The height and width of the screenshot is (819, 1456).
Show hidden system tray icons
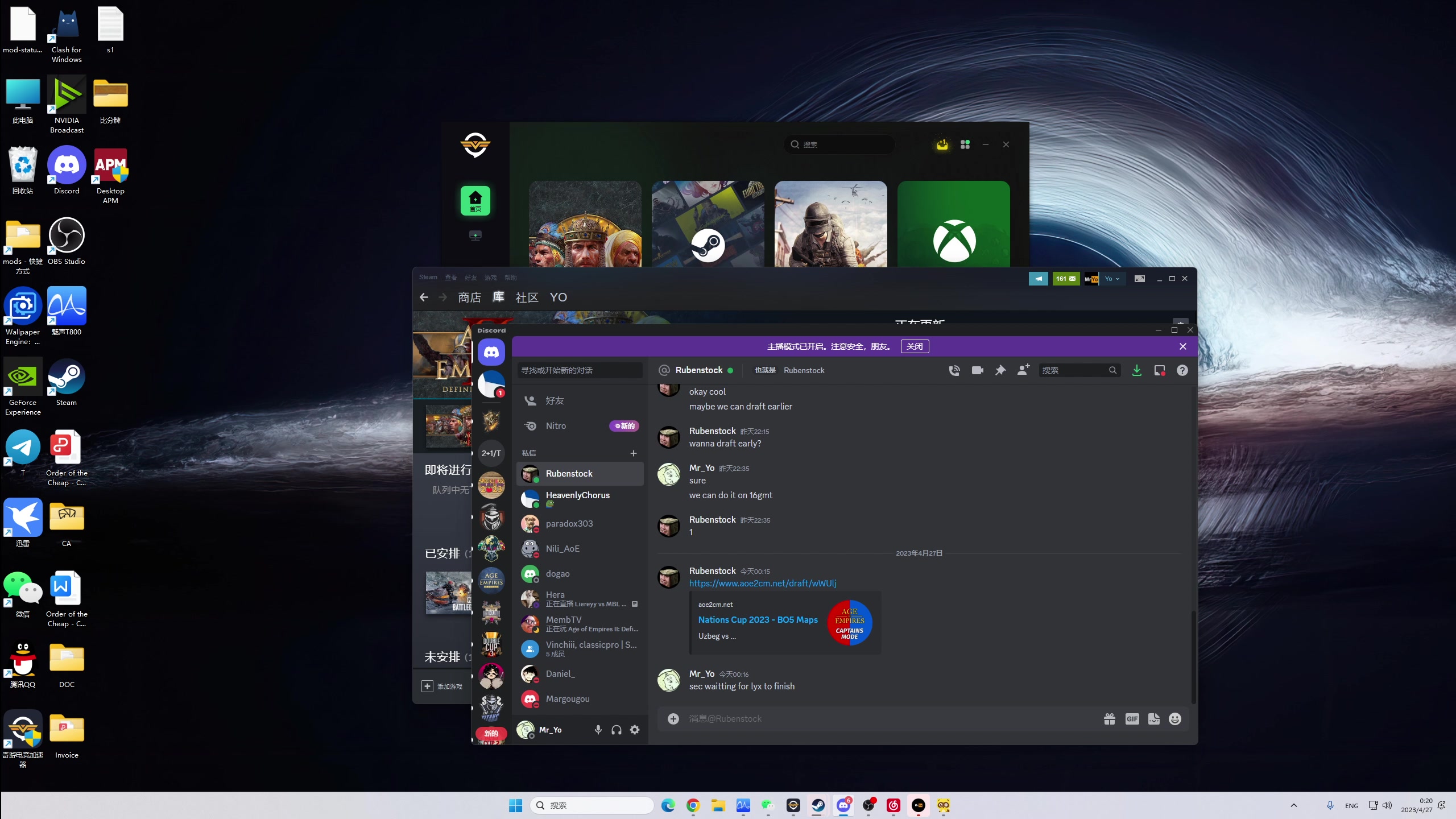coord(1293,805)
